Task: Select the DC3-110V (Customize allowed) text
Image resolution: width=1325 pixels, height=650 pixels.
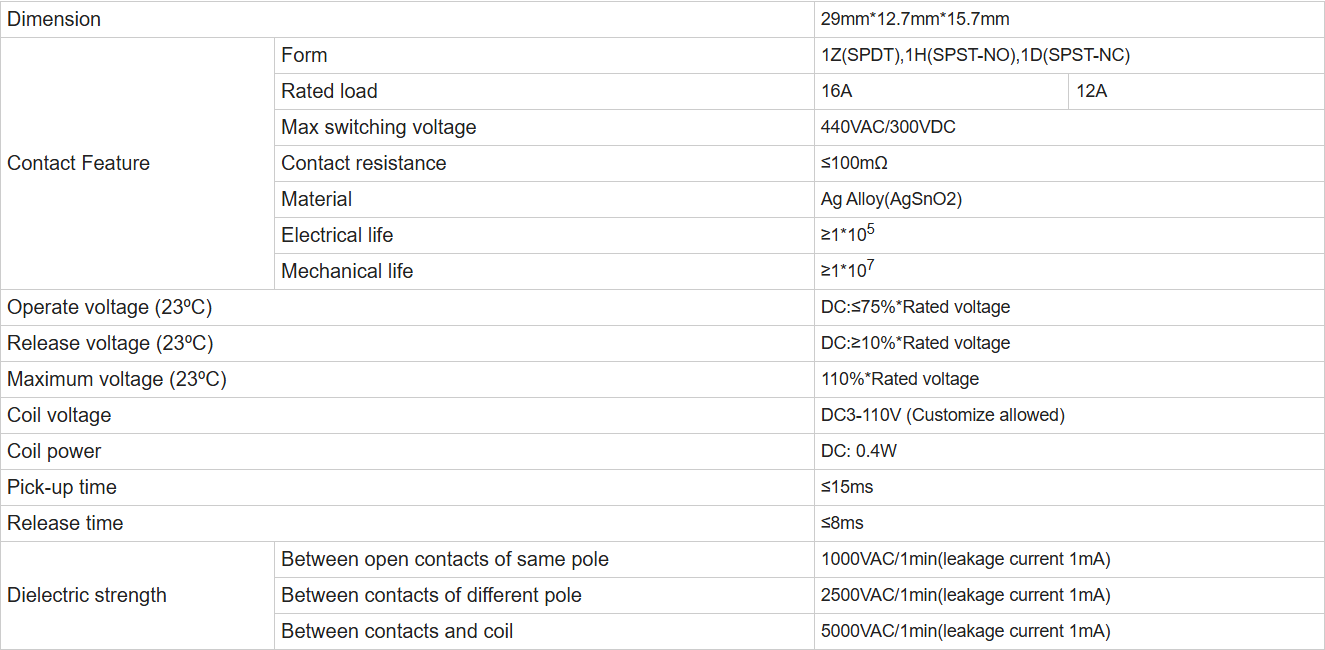Action: click(x=942, y=415)
